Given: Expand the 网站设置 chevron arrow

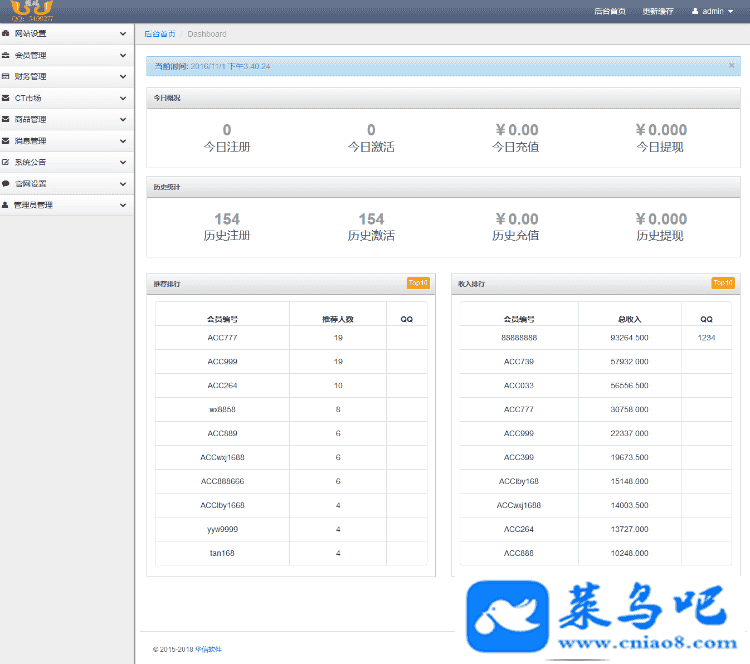Looking at the screenshot, I should [x=123, y=34].
